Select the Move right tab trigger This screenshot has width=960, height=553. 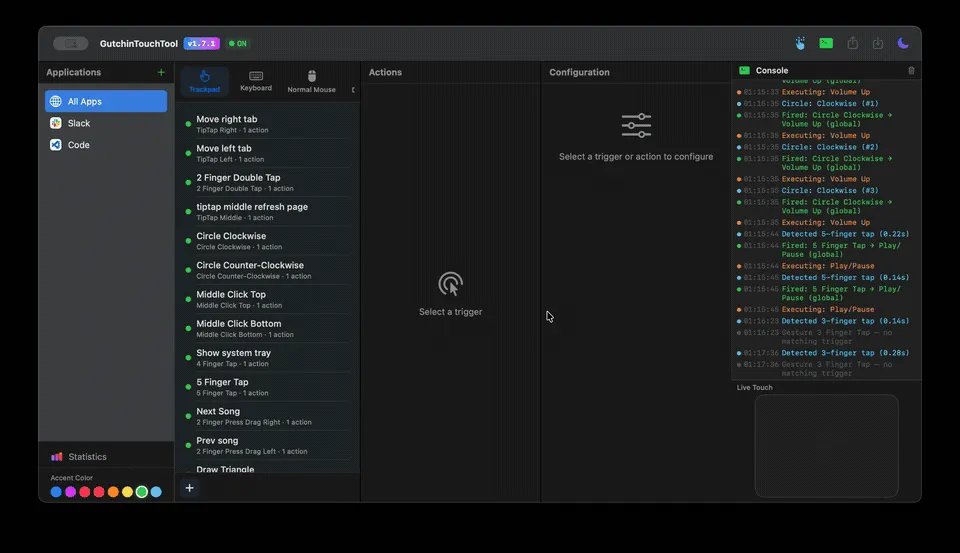coord(268,124)
